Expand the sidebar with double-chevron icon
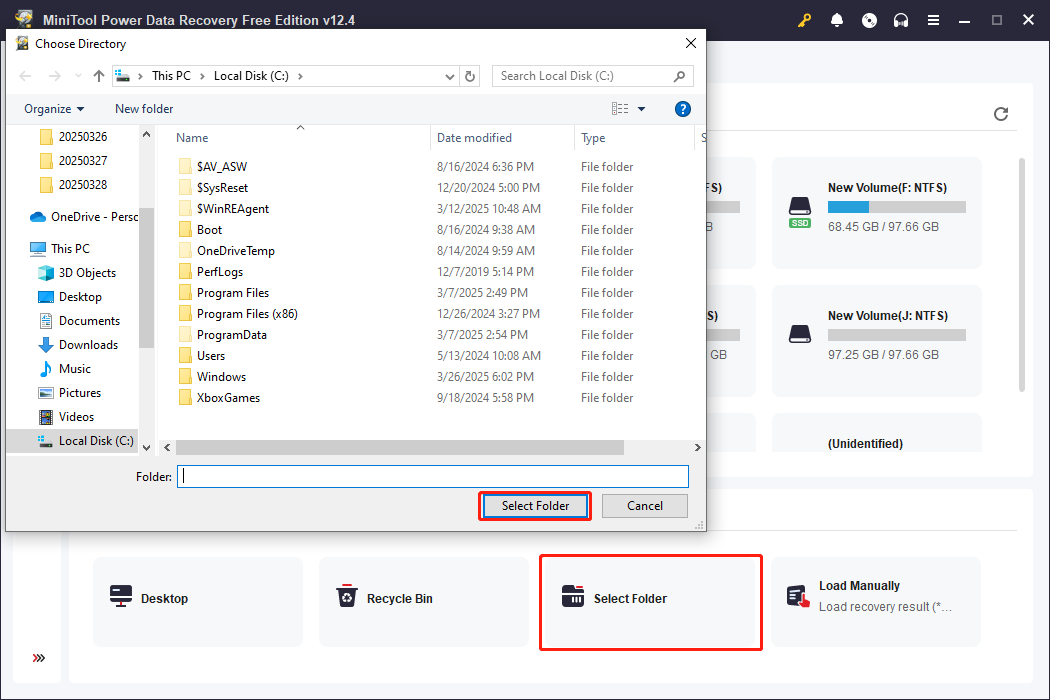The width and height of the screenshot is (1050, 700). 39,658
